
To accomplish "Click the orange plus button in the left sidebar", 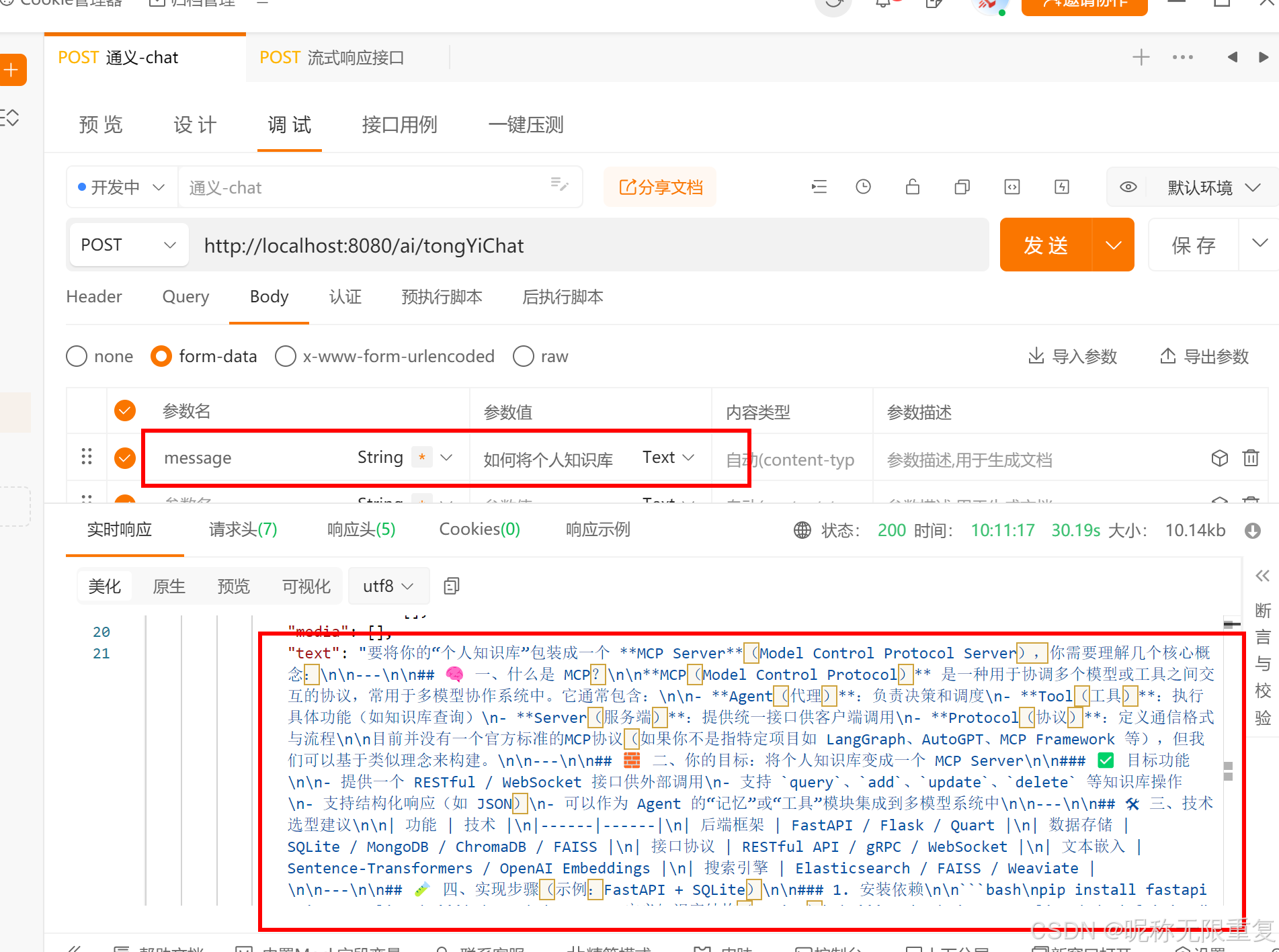I will 12,70.
